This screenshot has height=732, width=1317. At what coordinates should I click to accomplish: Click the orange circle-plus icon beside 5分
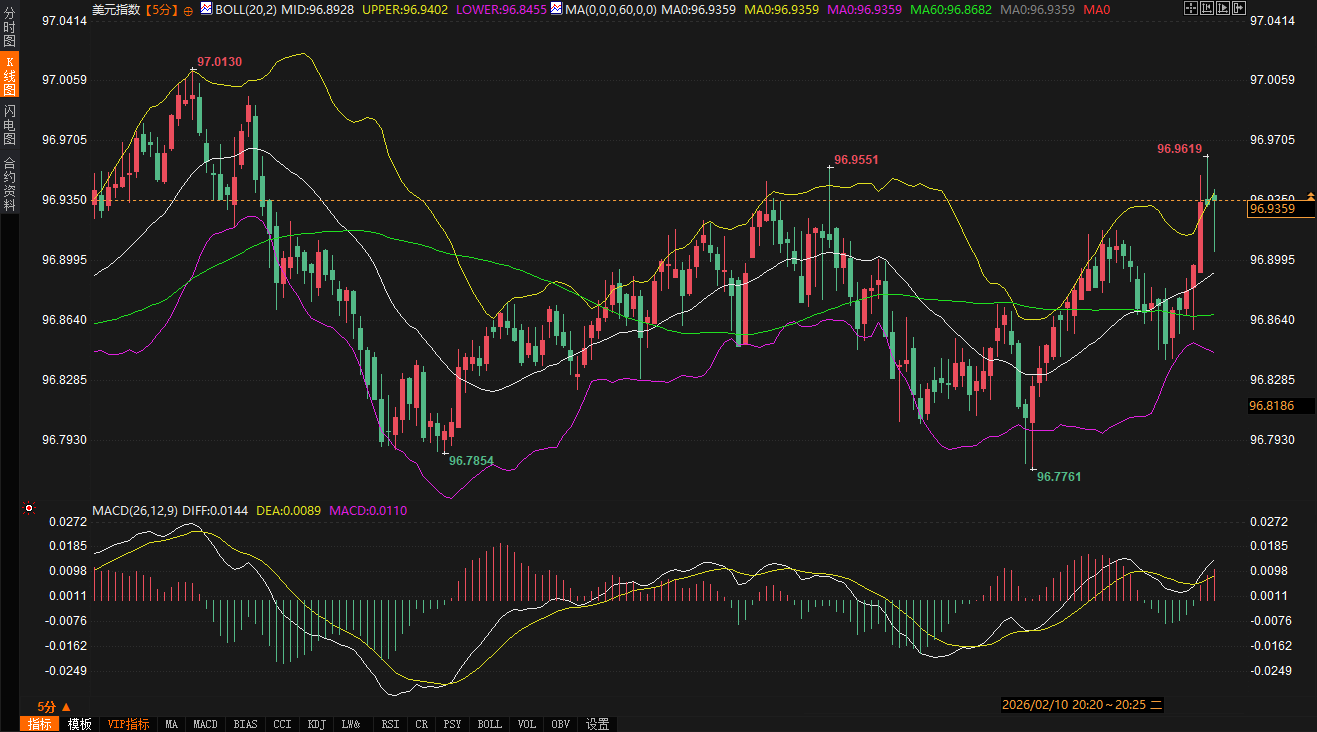188,9
